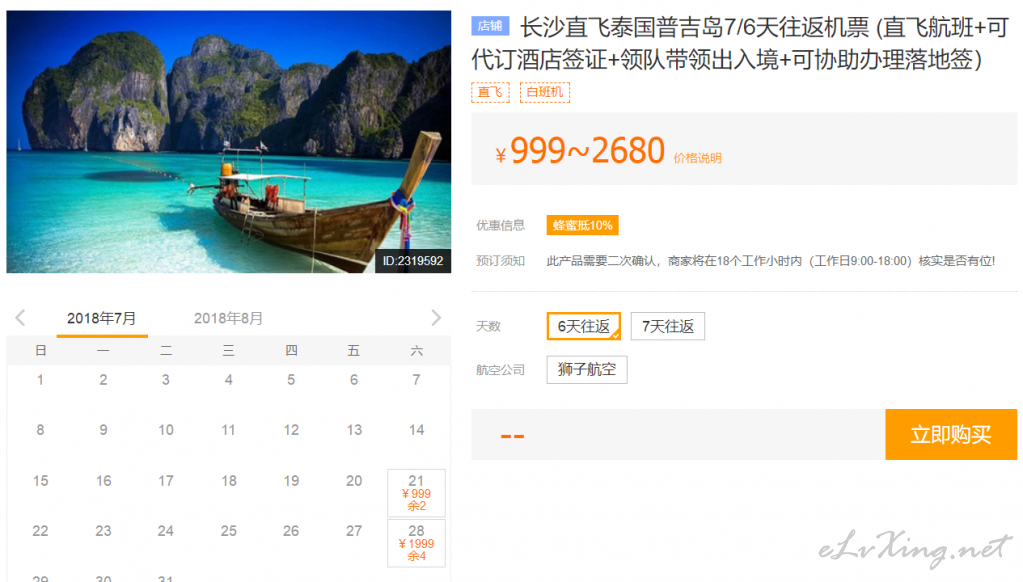The image size is (1023, 582).
Task: Click calendar date 5
Action: click(x=291, y=380)
